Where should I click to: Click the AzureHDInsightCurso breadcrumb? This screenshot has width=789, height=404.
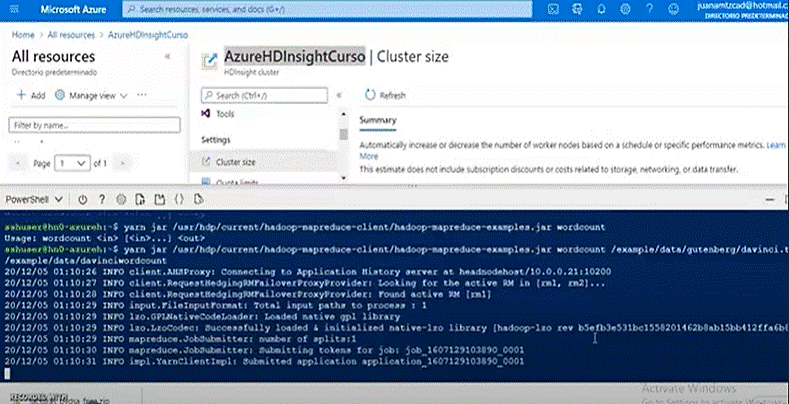click(148, 35)
